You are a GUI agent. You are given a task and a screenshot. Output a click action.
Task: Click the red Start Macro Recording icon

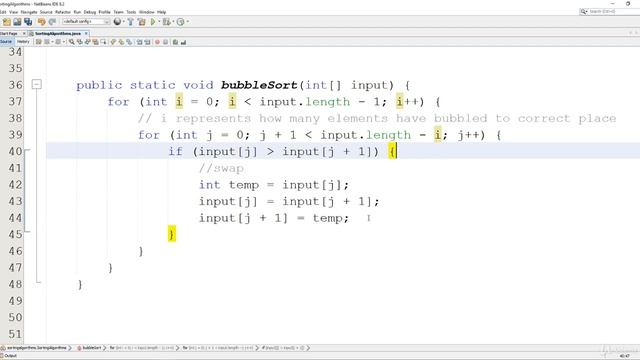(157, 42)
